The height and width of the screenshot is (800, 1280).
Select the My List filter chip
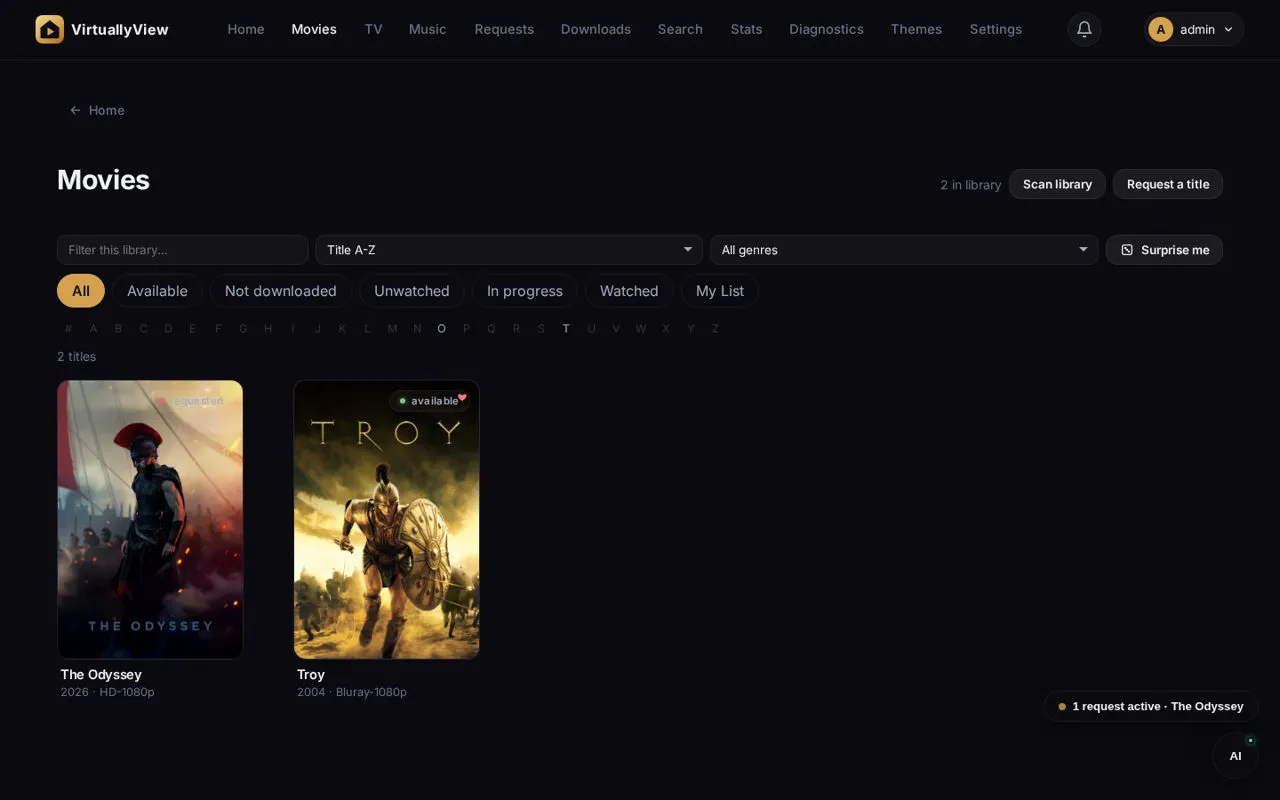point(720,291)
